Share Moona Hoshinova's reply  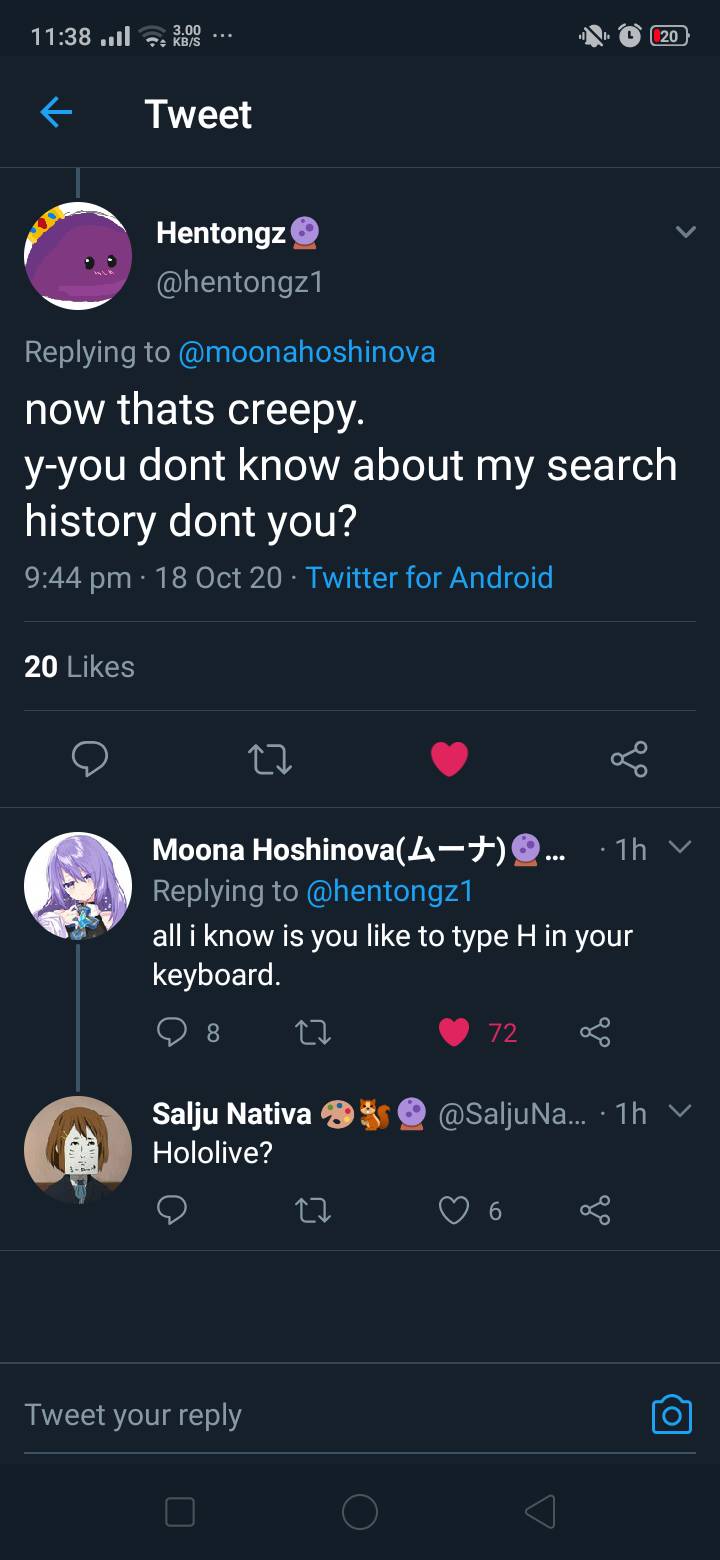tap(595, 1032)
